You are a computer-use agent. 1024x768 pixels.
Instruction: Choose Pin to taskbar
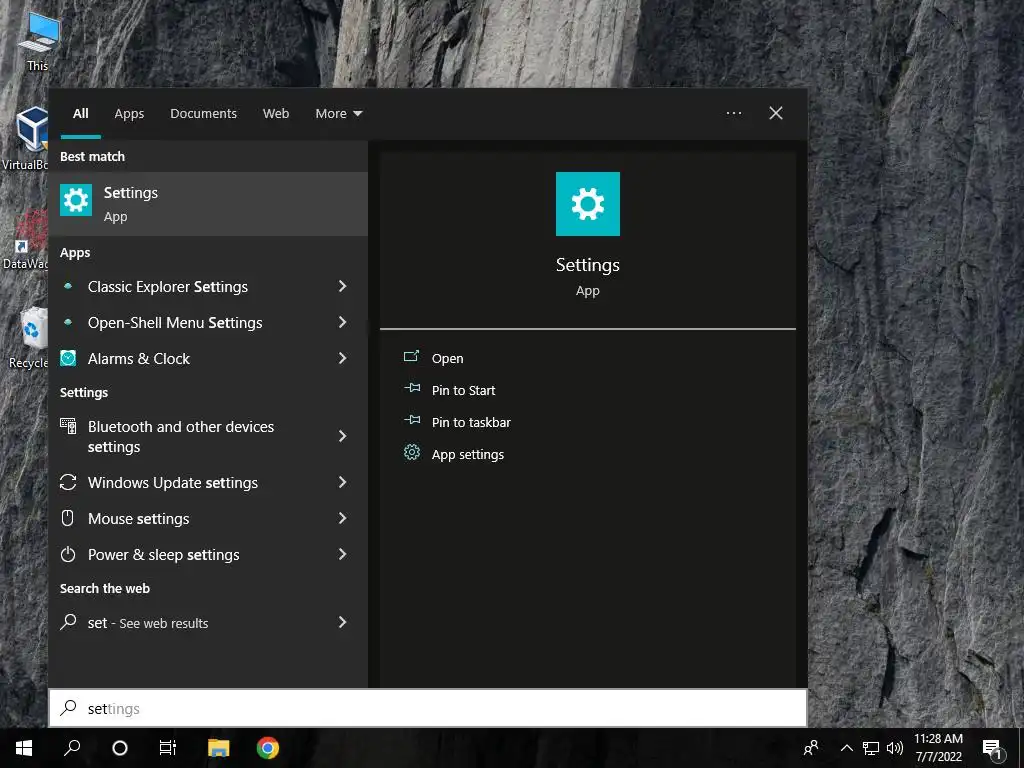(x=471, y=422)
